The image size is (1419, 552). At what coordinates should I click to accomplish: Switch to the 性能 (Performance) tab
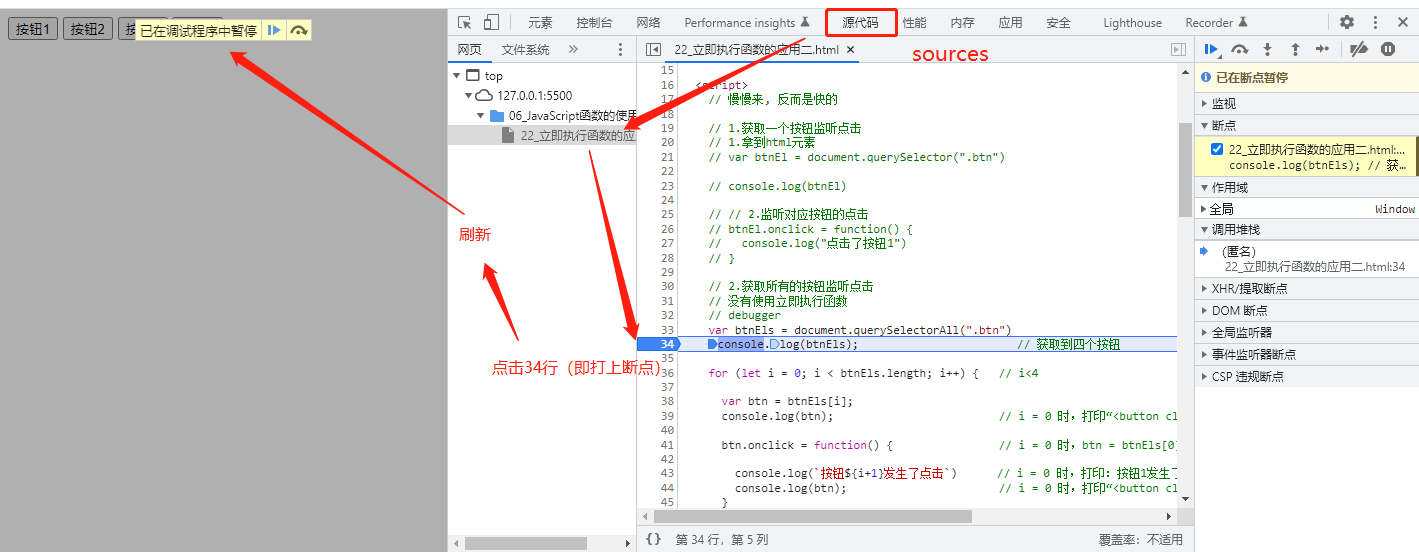(x=914, y=22)
